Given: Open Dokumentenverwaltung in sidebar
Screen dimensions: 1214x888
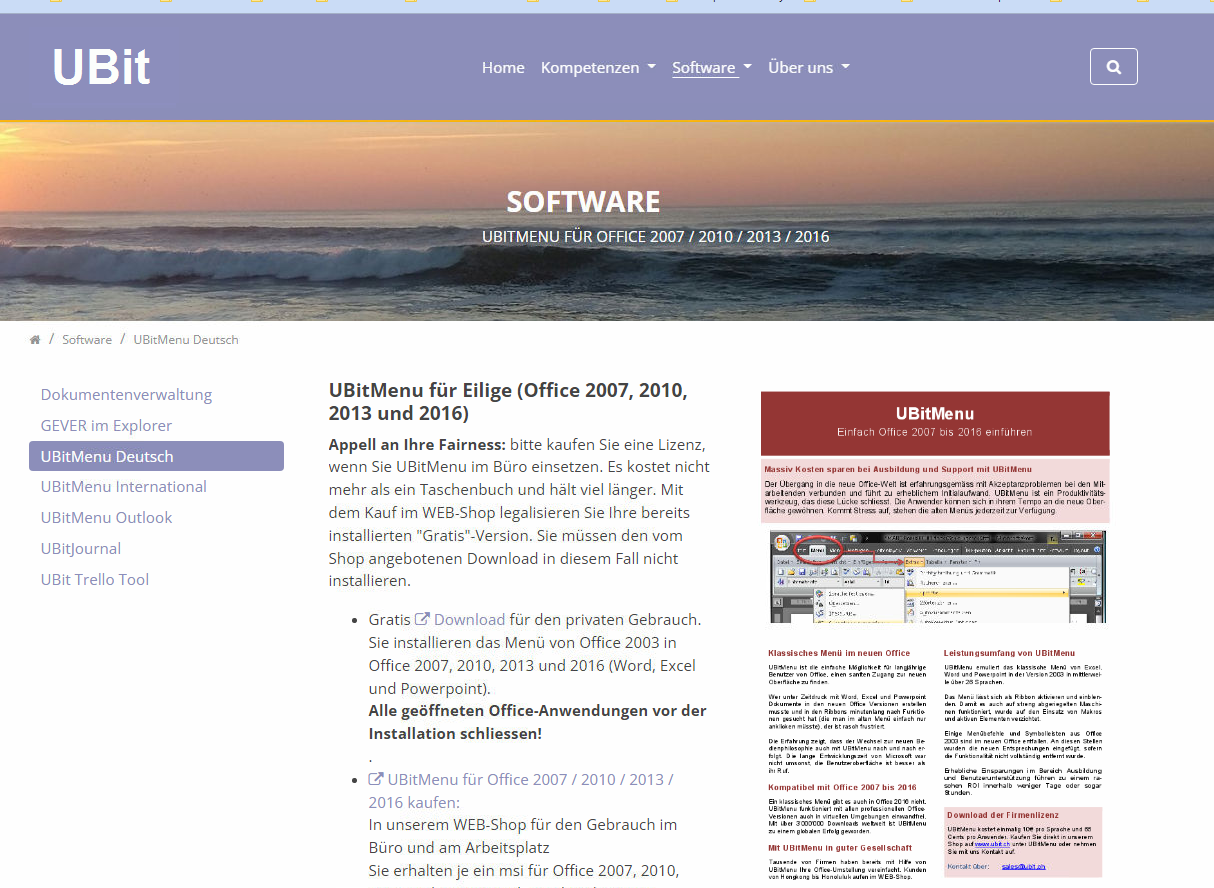Looking at the screenshot, I should (x=126, y=394).
